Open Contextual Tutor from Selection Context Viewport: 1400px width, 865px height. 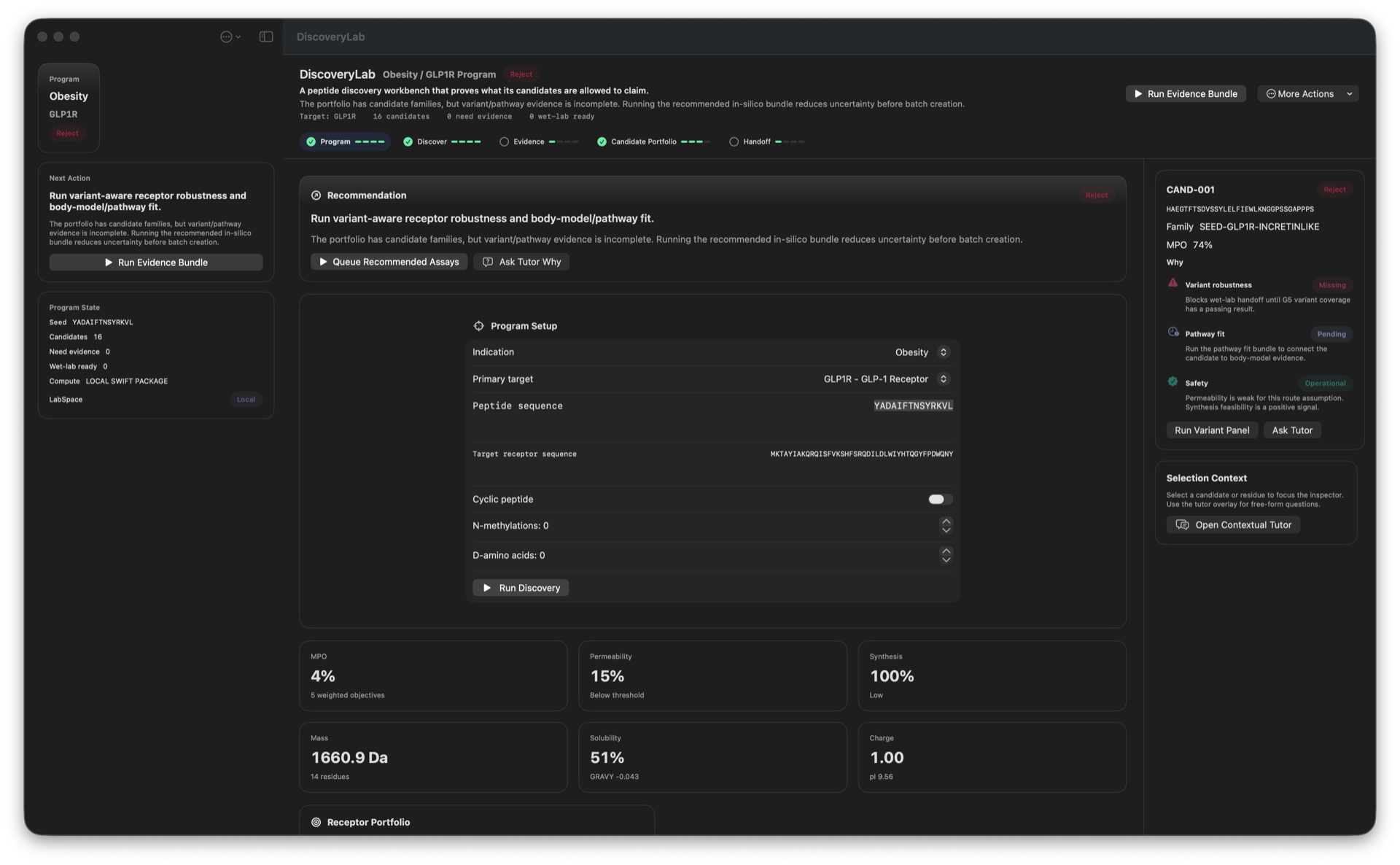pyautogui.click(x=1233, y=525)
